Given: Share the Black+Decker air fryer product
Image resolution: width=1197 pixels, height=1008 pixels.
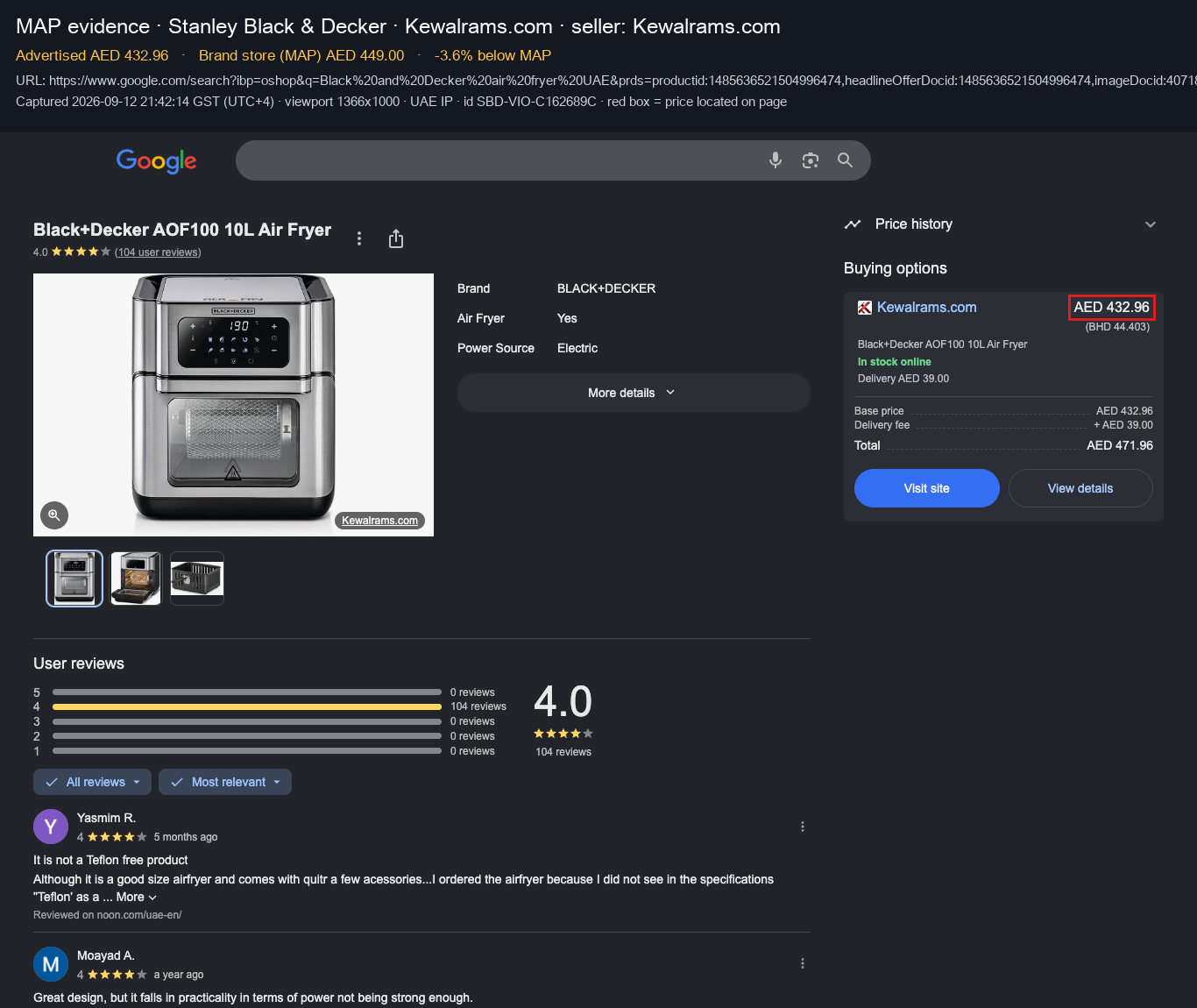Looking at the screenshot, I should point(396,238).
